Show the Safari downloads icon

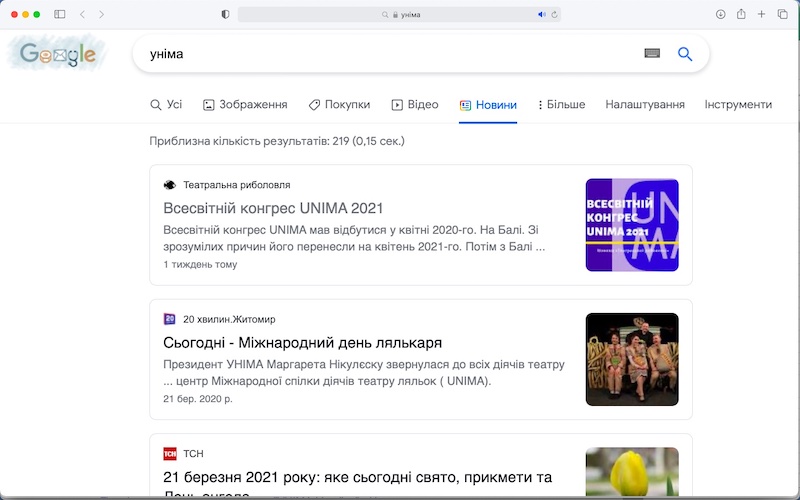(720, 14)
